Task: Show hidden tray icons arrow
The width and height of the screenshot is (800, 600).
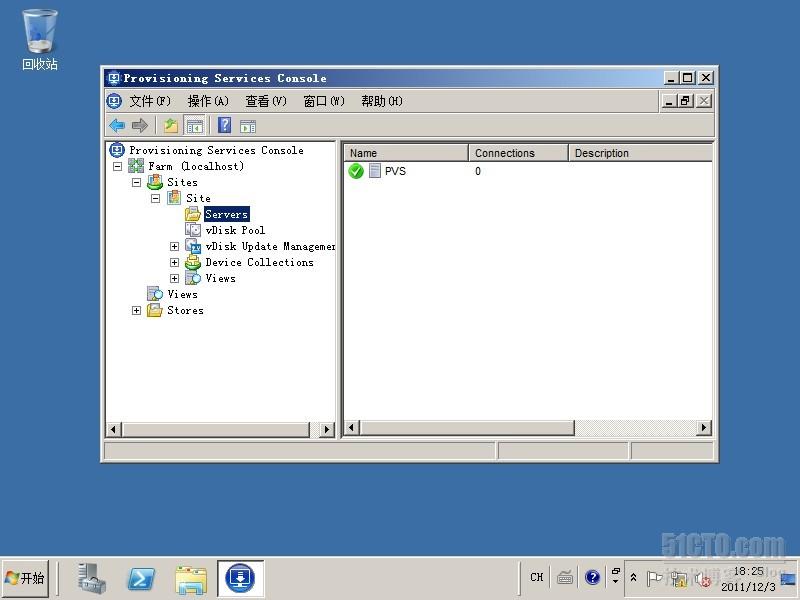Action: coord(633,578)
